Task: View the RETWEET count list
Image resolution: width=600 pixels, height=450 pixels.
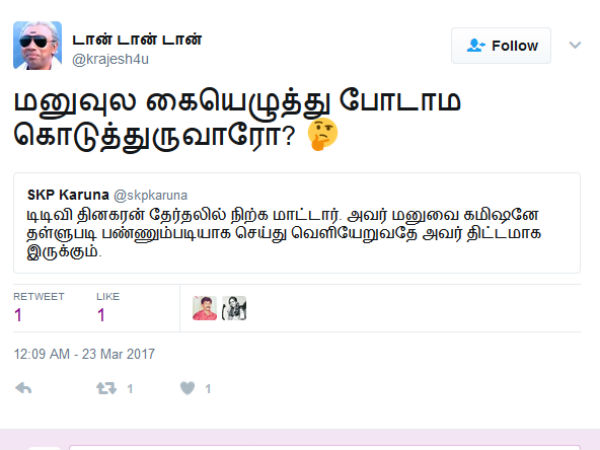Action: (x=39, y=308)
